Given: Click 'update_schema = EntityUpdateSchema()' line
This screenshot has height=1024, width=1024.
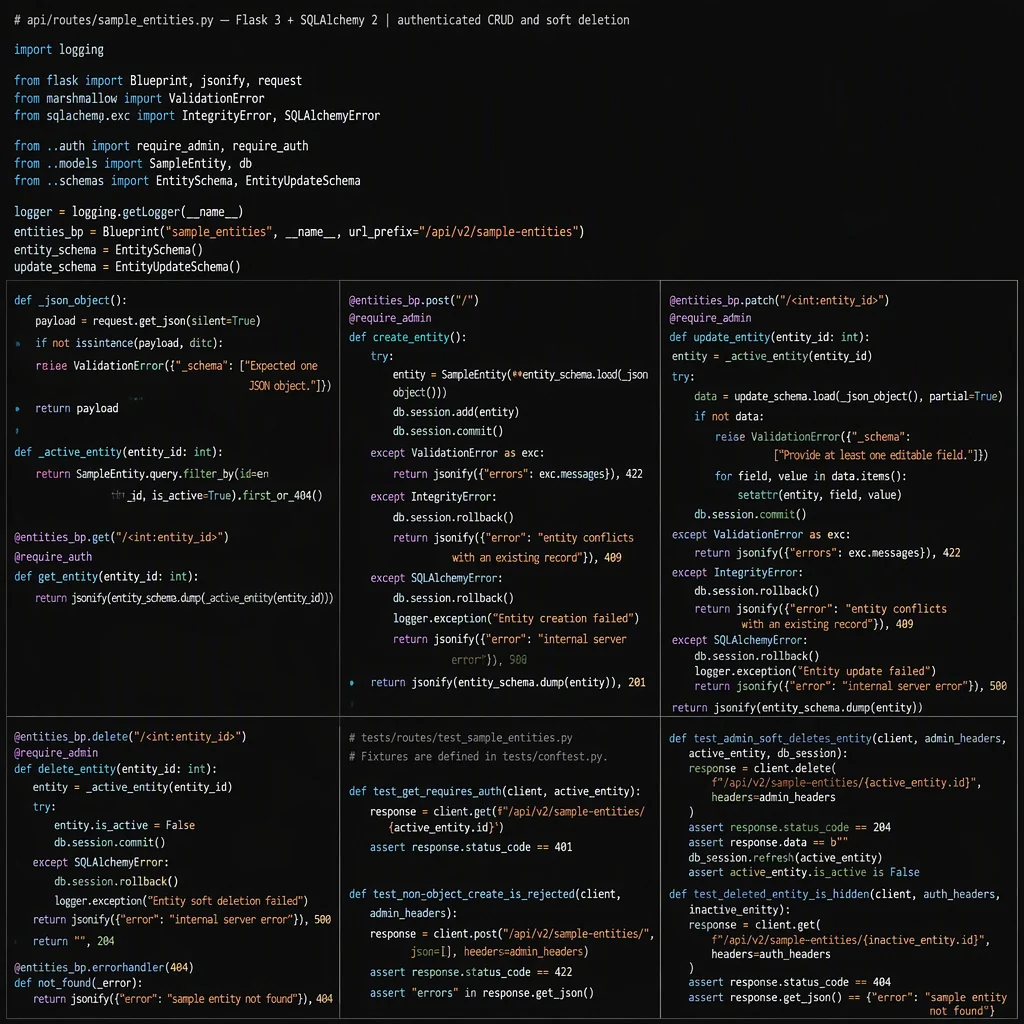Looking at the screenshot, I should coord(127,266).
